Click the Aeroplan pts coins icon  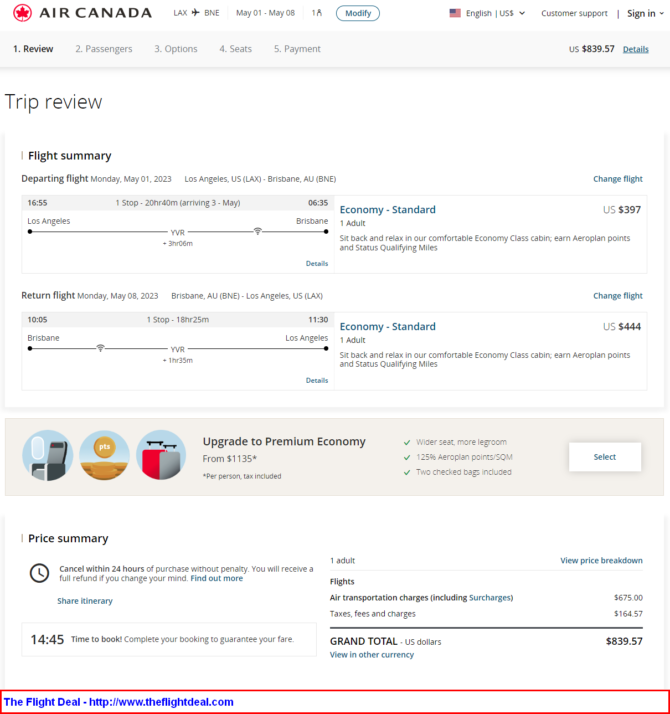tap(104, 455)
